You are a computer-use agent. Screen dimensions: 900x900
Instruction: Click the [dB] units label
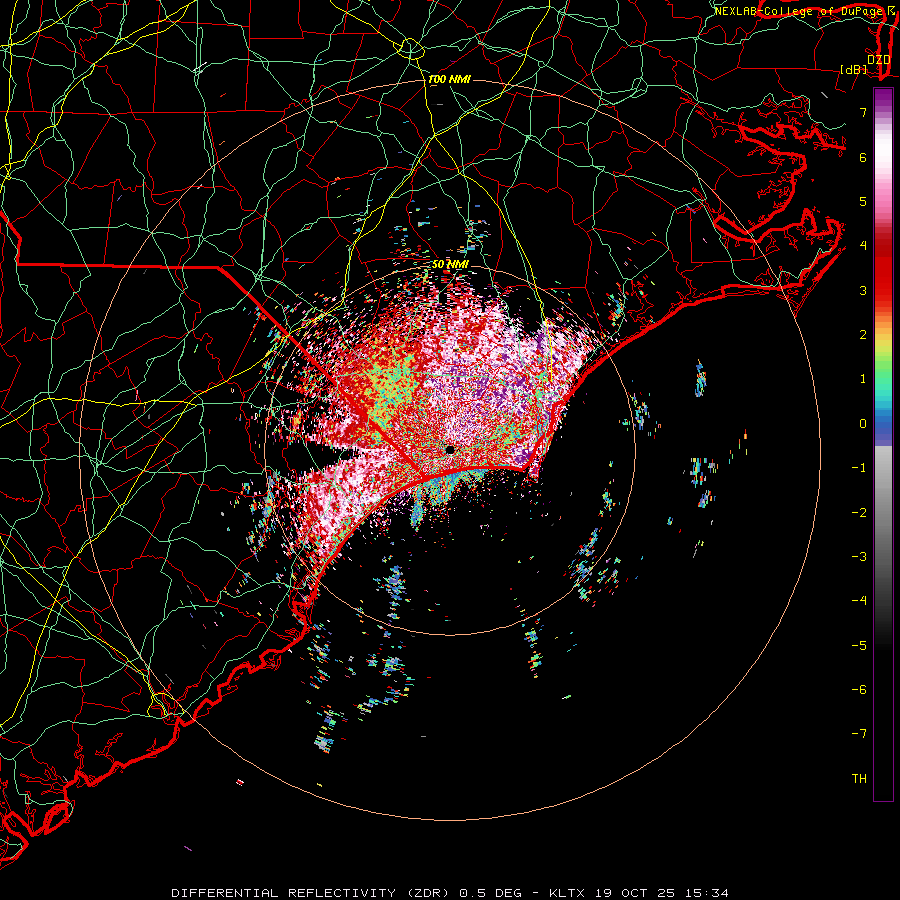tap(854, 69)
